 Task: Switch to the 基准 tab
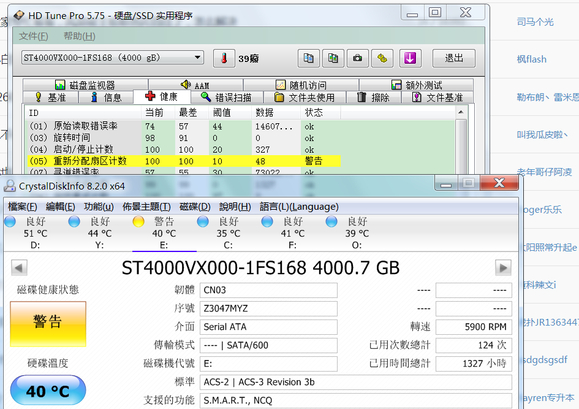click(x=51, y=97)
